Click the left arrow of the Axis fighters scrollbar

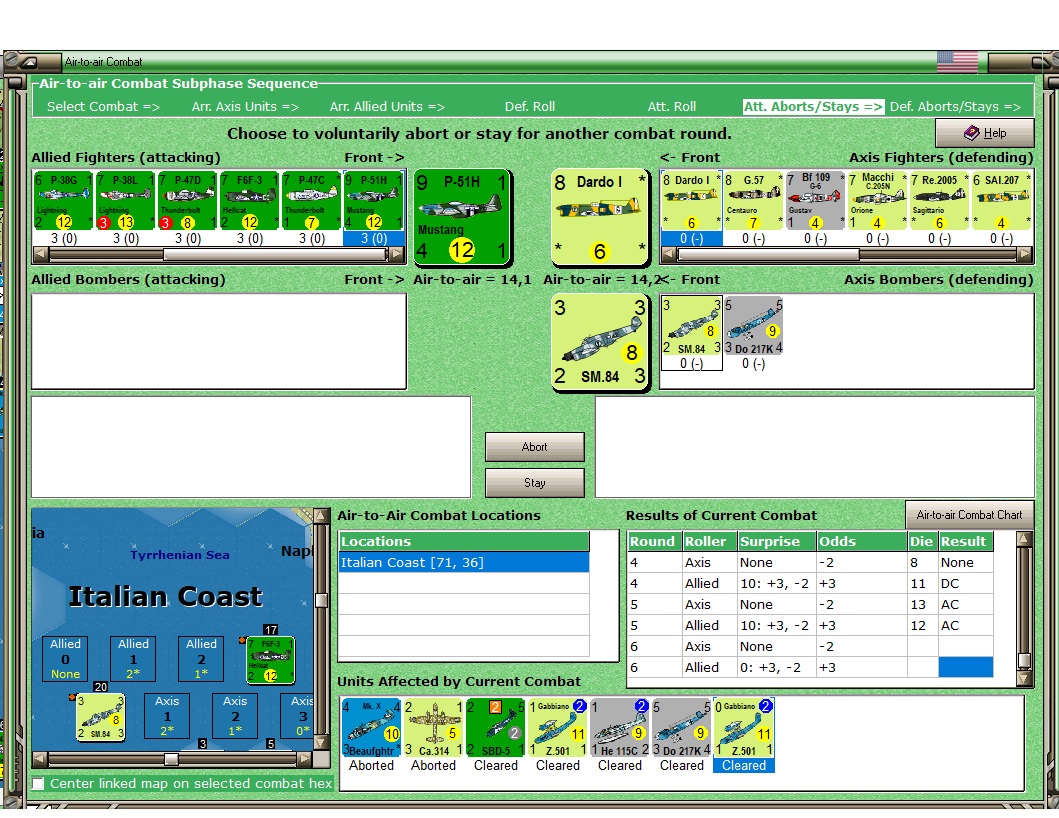coord(669,255)
